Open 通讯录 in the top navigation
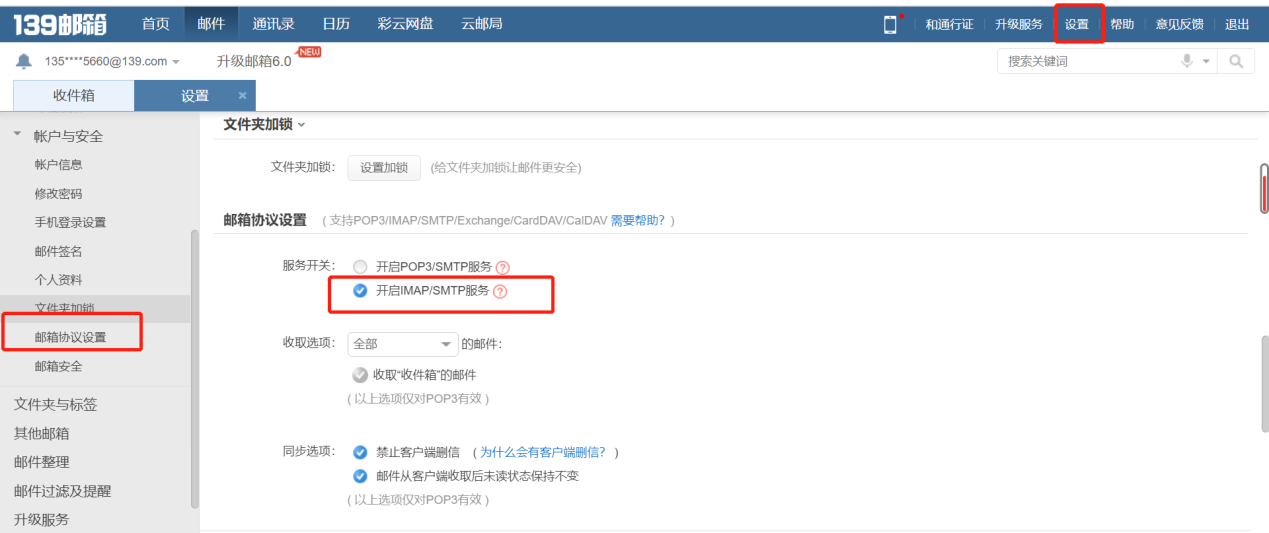The image size is (1269, 533). (x=273, y=24)
